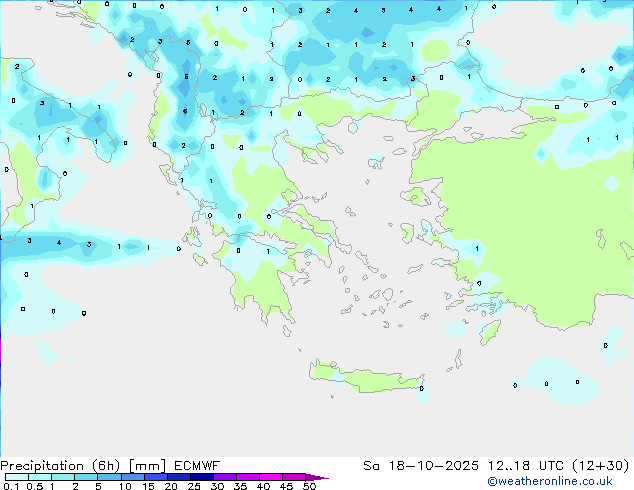Click the 20–25 mm legend color swatch
634x490 pixels.
(x=178, y=477)
